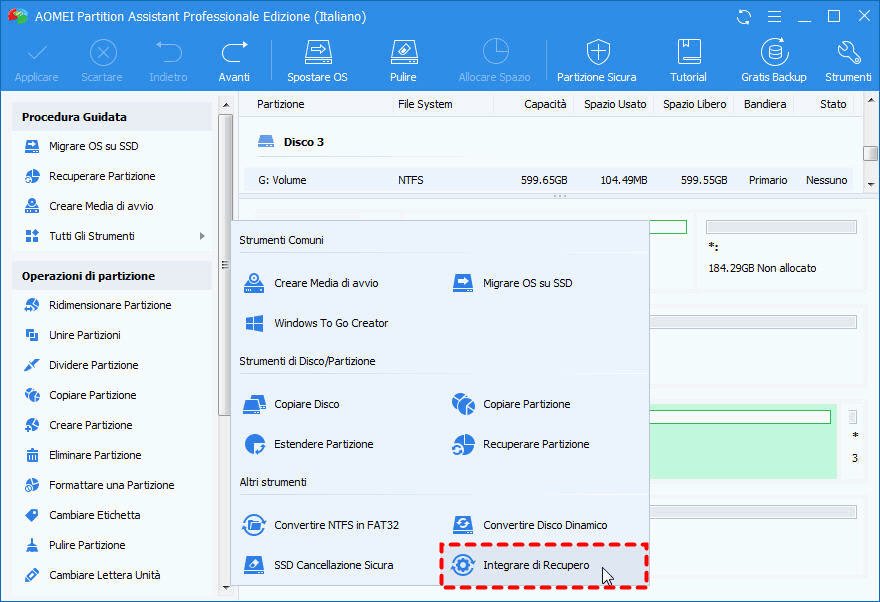The image size is (880, 602).
Task: Click the refresh icon in title bar
Action: [x=744, y=17]
